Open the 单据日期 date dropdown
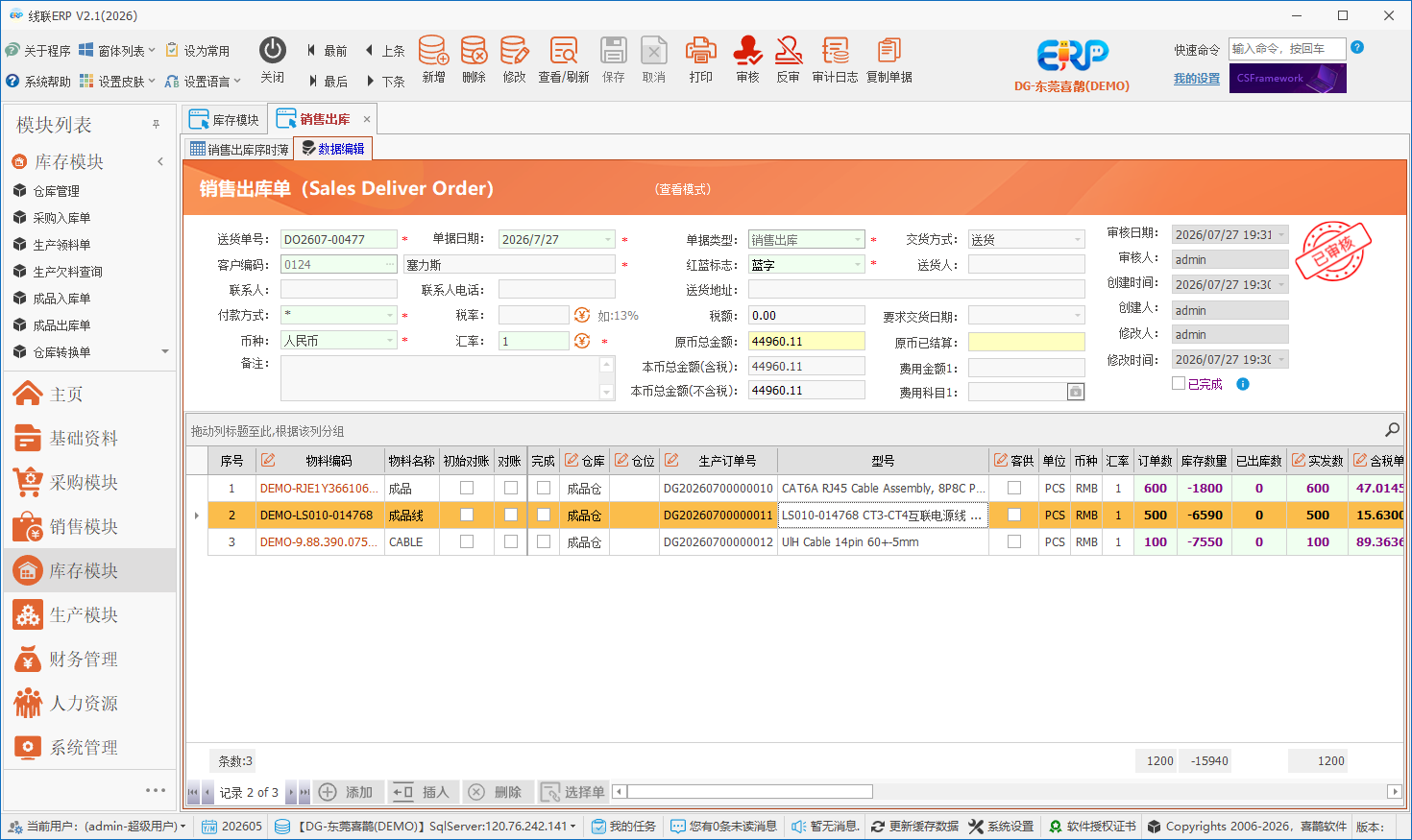Viewport: 1412px width, 840px height. point(608,239)
